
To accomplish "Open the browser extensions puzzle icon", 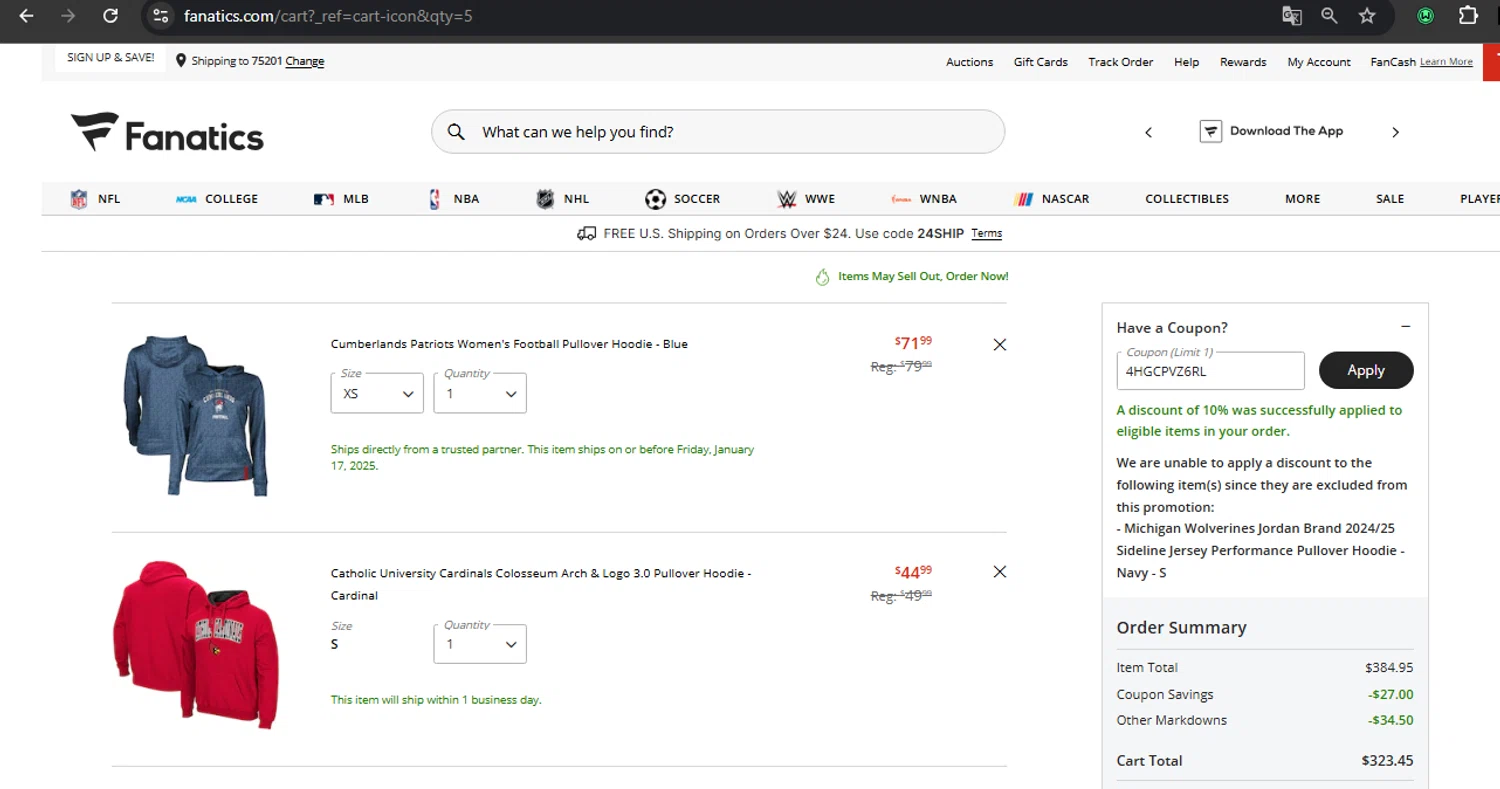I will (1467, 16).
